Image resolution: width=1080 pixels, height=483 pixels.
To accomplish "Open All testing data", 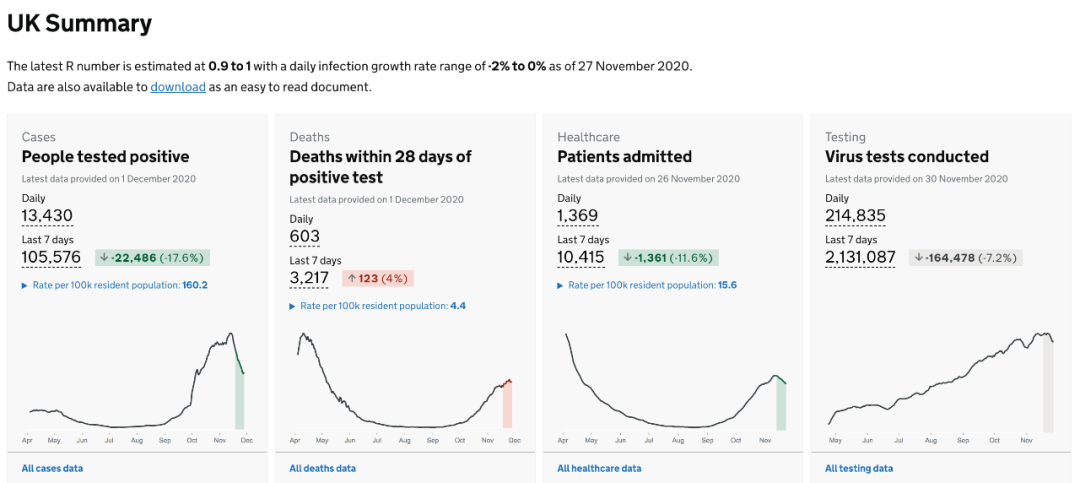I will tap(859, 468).
